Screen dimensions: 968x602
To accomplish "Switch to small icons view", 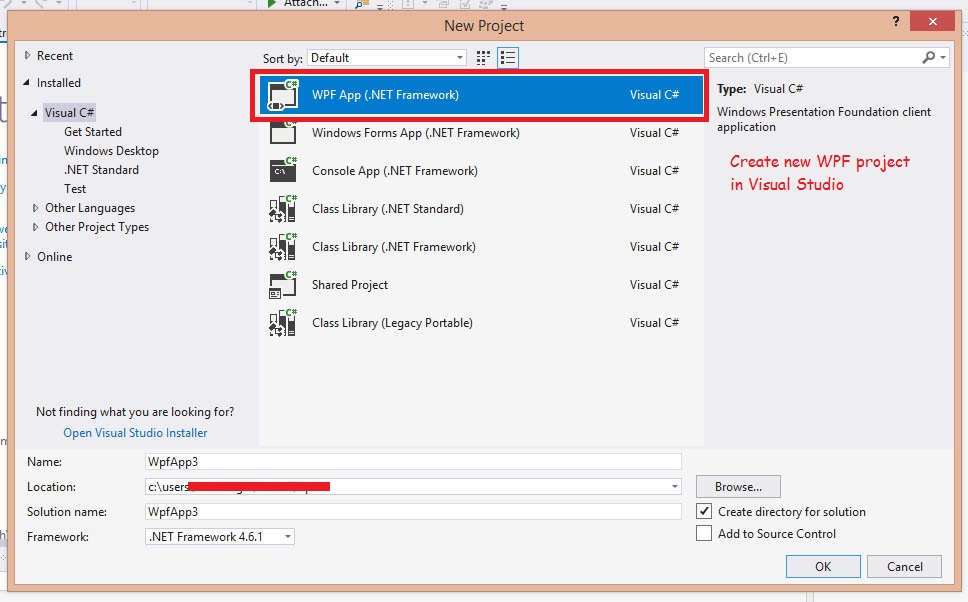I will click(x=483, y=58).
